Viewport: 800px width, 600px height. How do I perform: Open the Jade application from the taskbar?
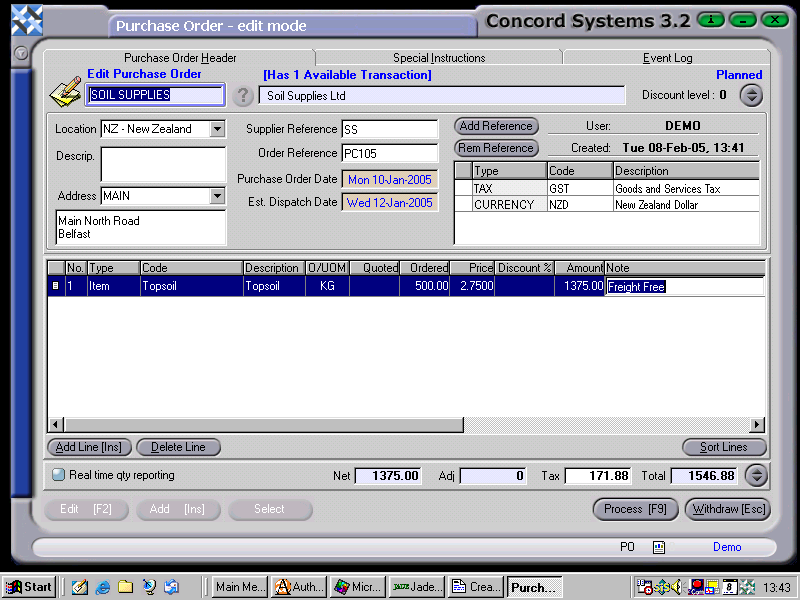(415, 587)
